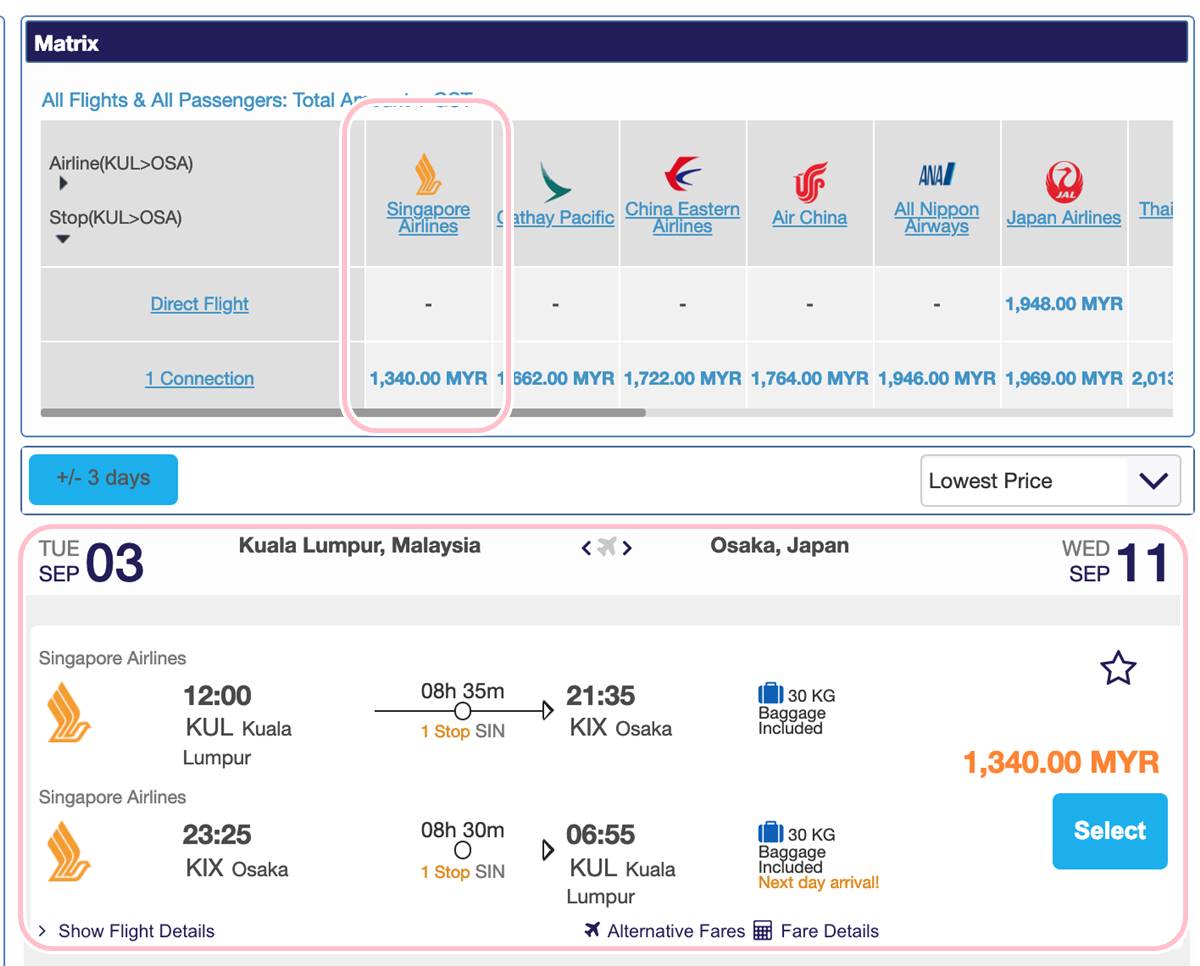Open the Singapore Airlines link in matrix
Viewport: 1200px width, 966px height.
click(x=429, y=218)
